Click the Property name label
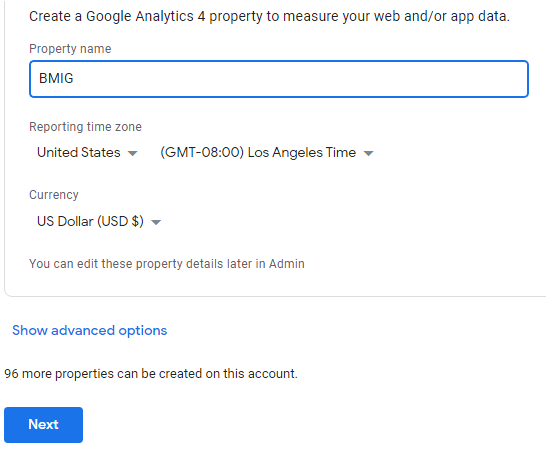Viewport: 546px width, 455px height. (x=70, y=49)
